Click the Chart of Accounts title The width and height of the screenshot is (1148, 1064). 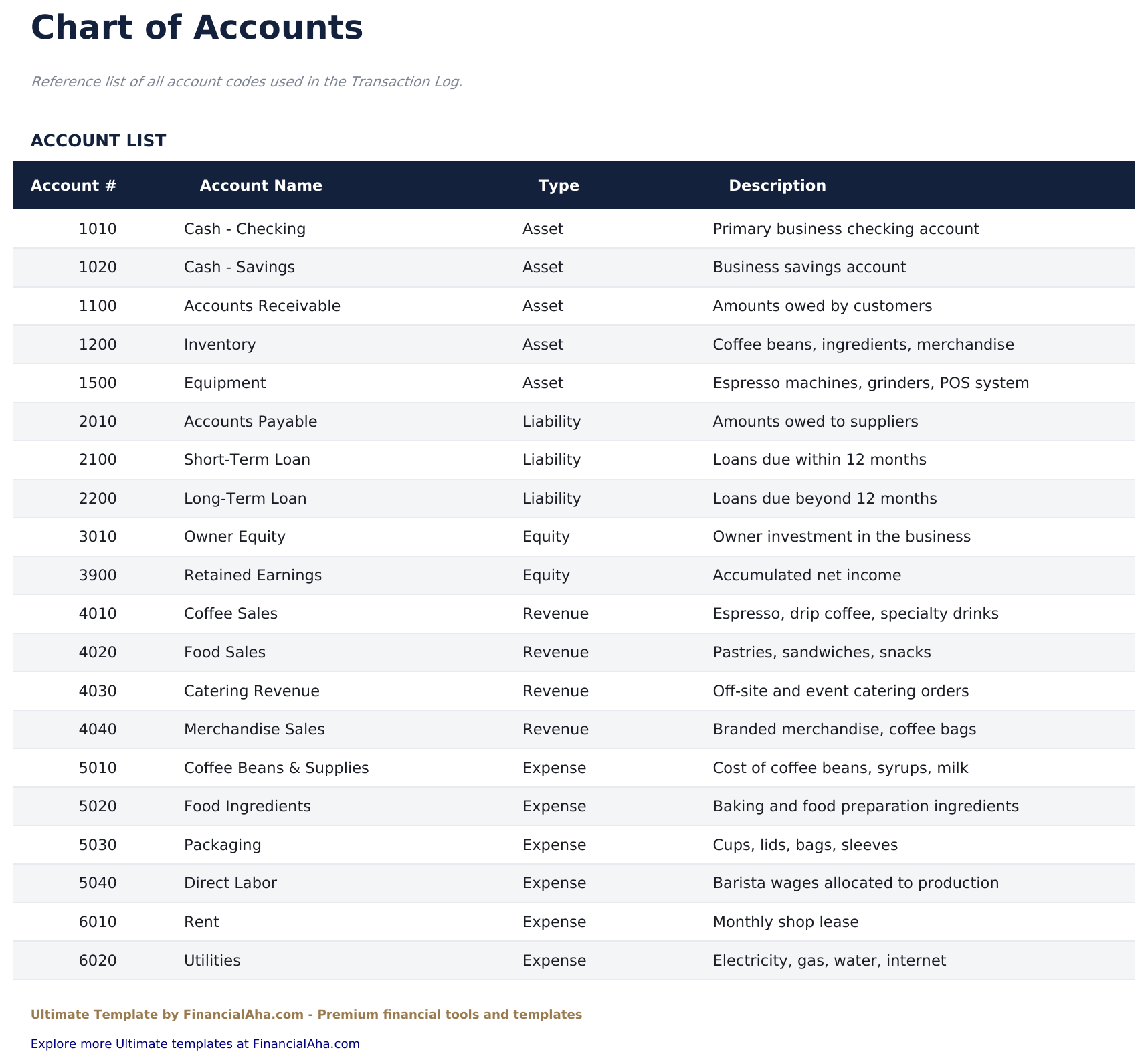[x=196, y=28]
